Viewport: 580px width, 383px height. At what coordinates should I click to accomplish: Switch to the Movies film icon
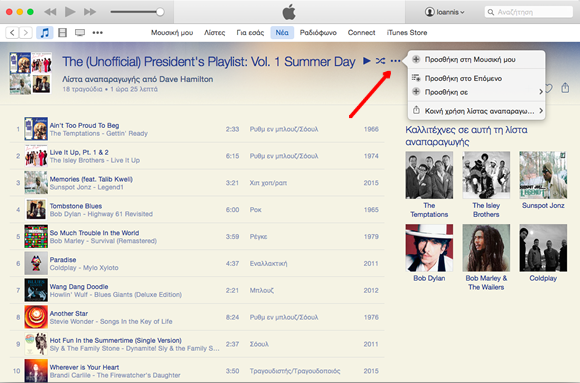coord(63,33)
